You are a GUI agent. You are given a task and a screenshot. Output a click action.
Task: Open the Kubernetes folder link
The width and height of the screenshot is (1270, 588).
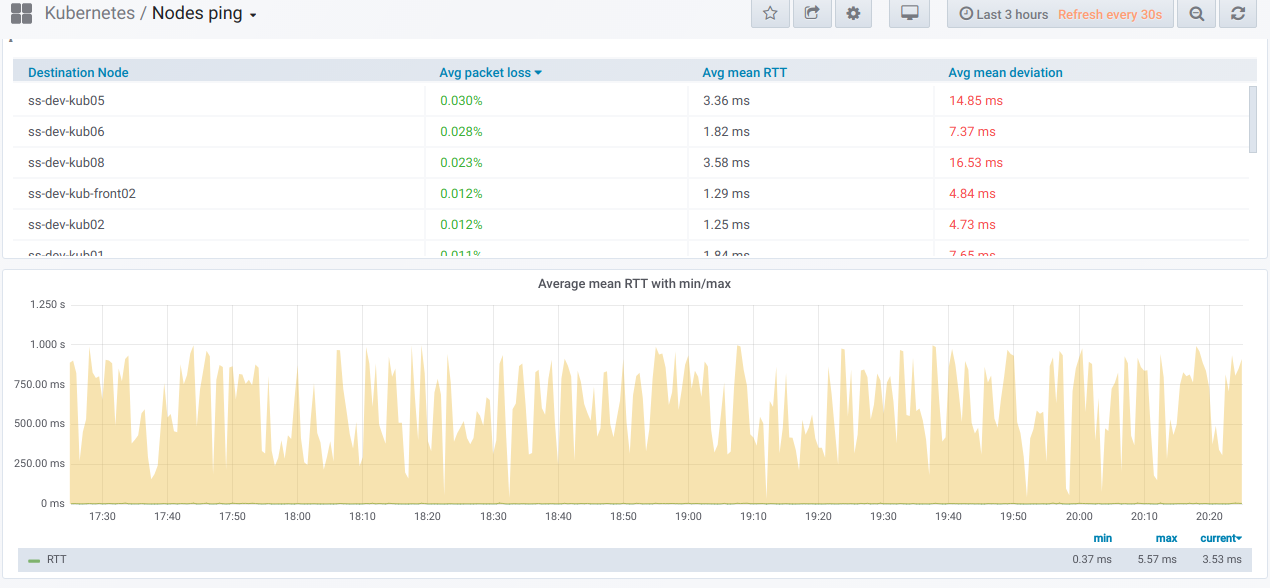[89, 14]
